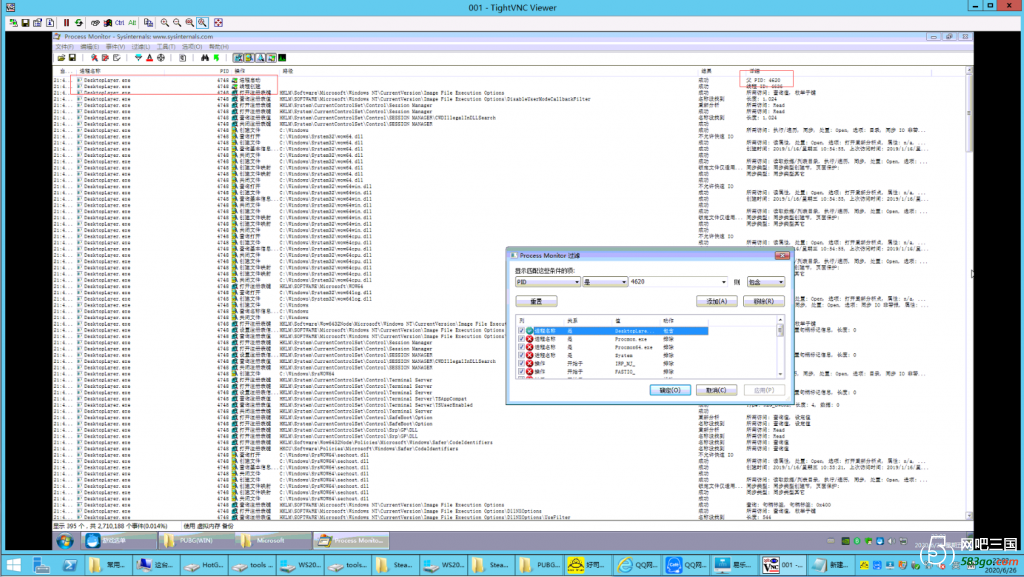Click Include Process From Window crosshair icon
The height and width of the screenshot is (577, 1024).
[x=161, y=57]
